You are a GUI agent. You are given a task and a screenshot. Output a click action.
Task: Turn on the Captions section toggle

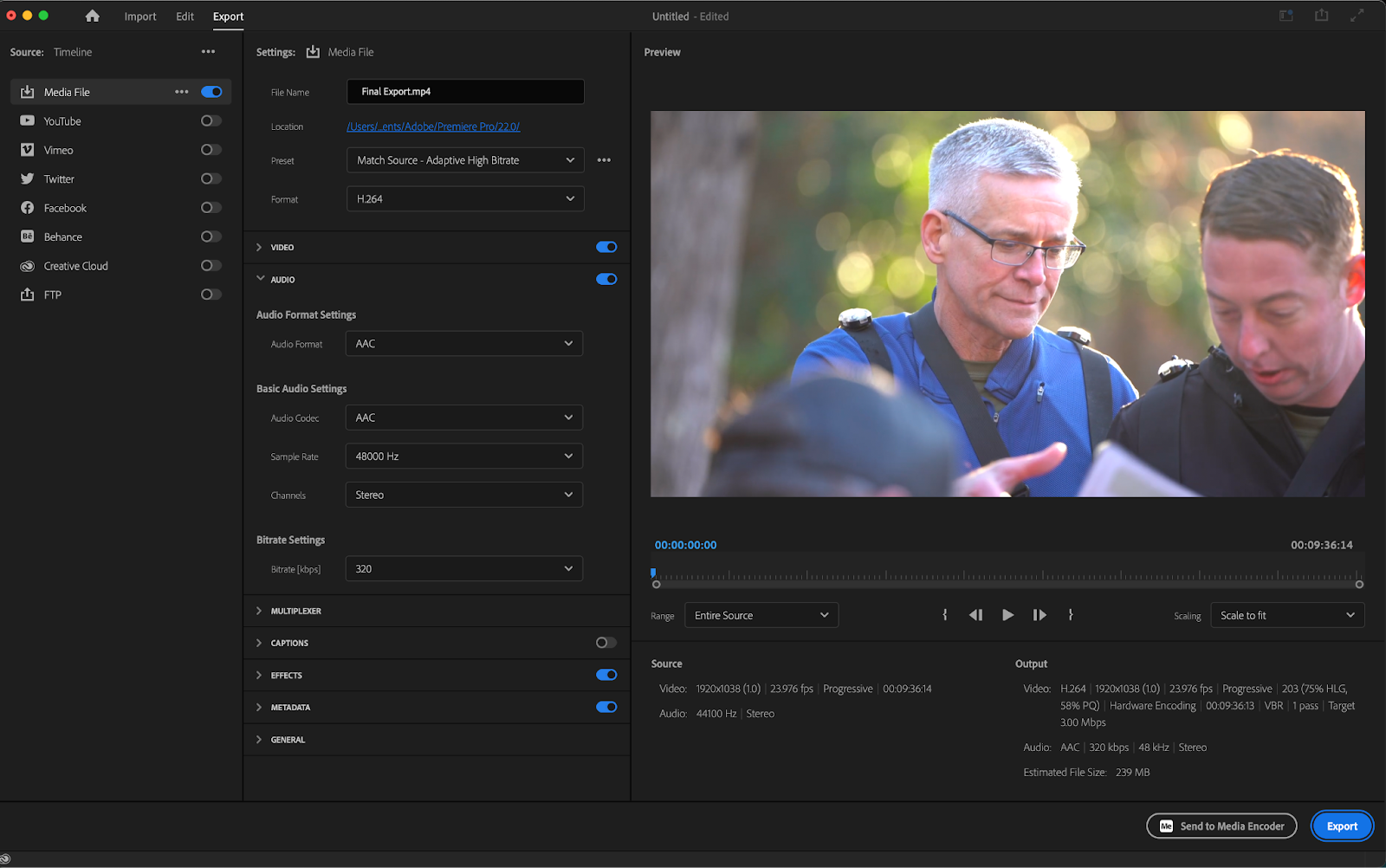[x=605, y=643]
